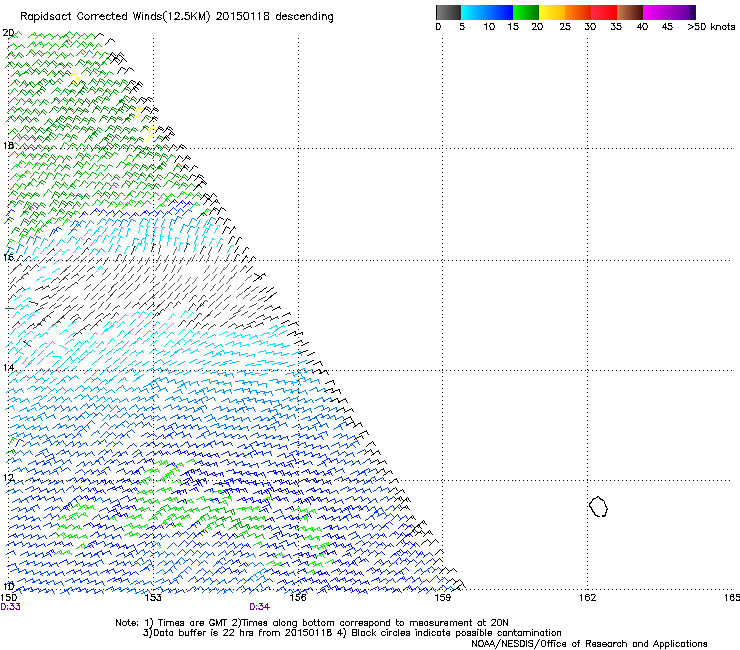Click the '20' latitude axis label

(x=8, y=33)
